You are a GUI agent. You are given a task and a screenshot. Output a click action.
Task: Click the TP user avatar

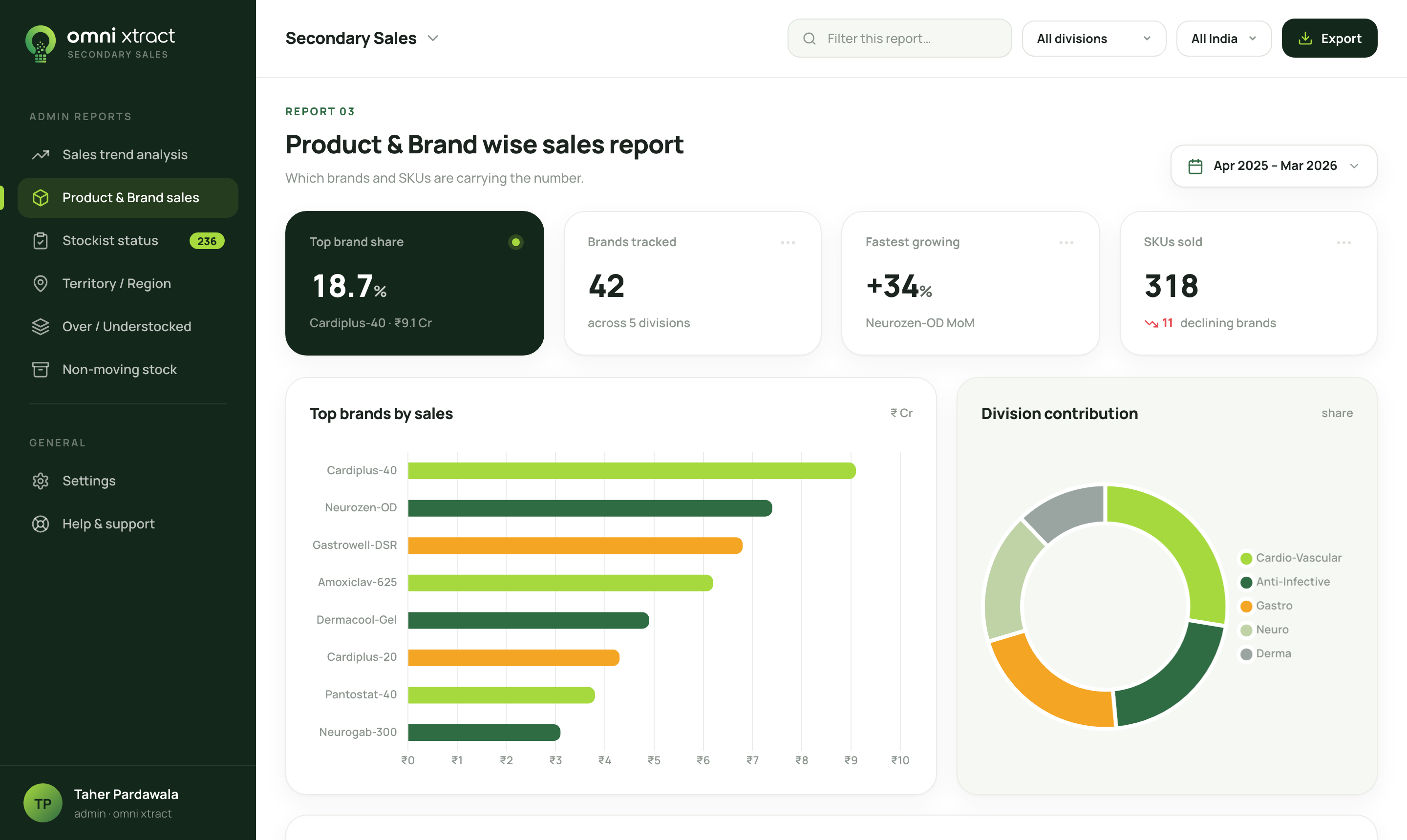click(43, 803)
